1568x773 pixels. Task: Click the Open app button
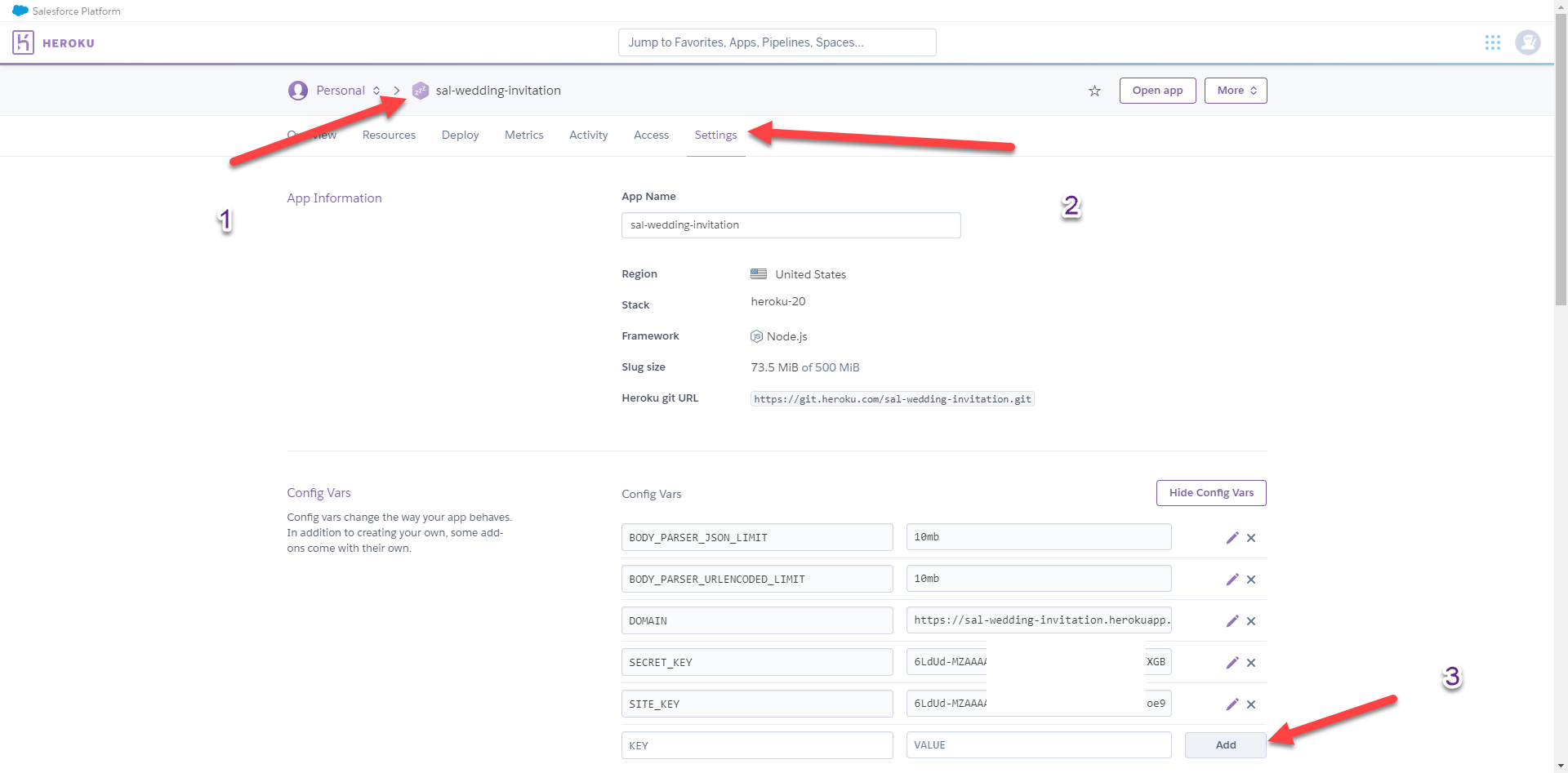pyautogui.click(x=1157, y=91)
